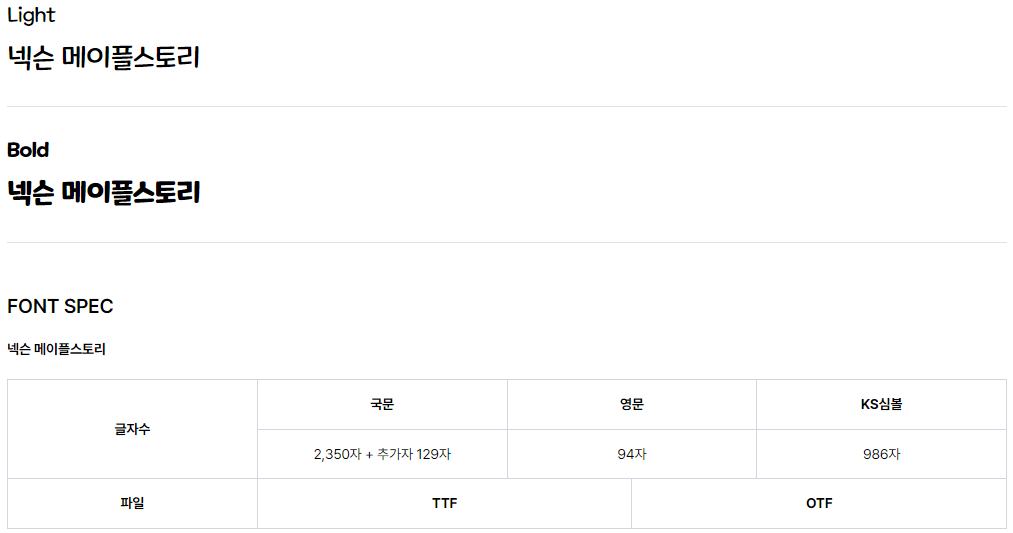Click the divider line below Bold sample
Screen dimensions: 1013x533
tap(506, 243)
